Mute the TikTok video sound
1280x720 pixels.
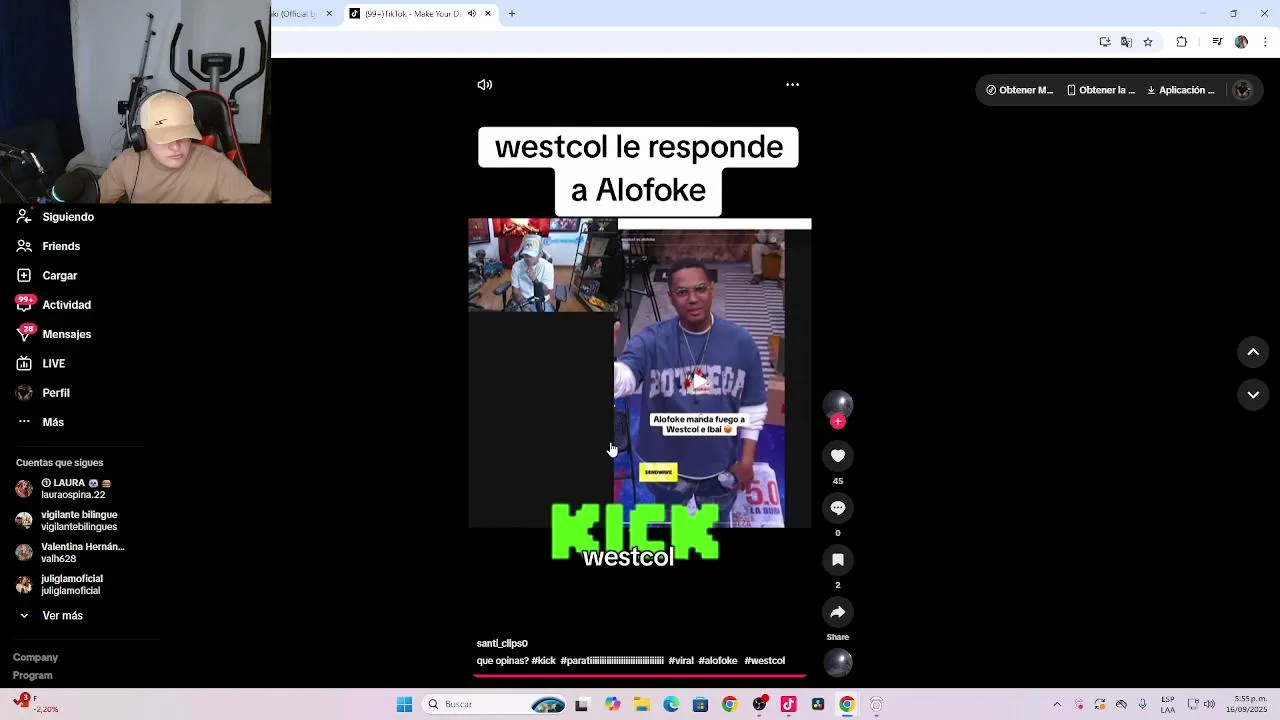pos(485,85)
